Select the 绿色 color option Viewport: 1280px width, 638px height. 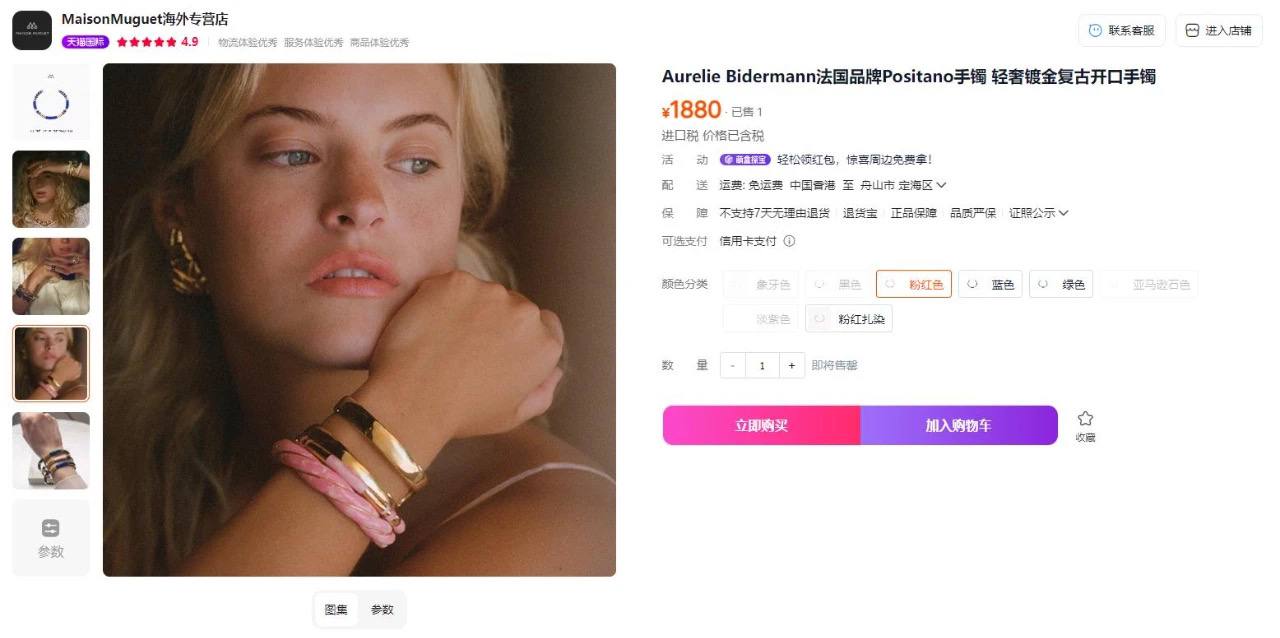[1061, 285]
